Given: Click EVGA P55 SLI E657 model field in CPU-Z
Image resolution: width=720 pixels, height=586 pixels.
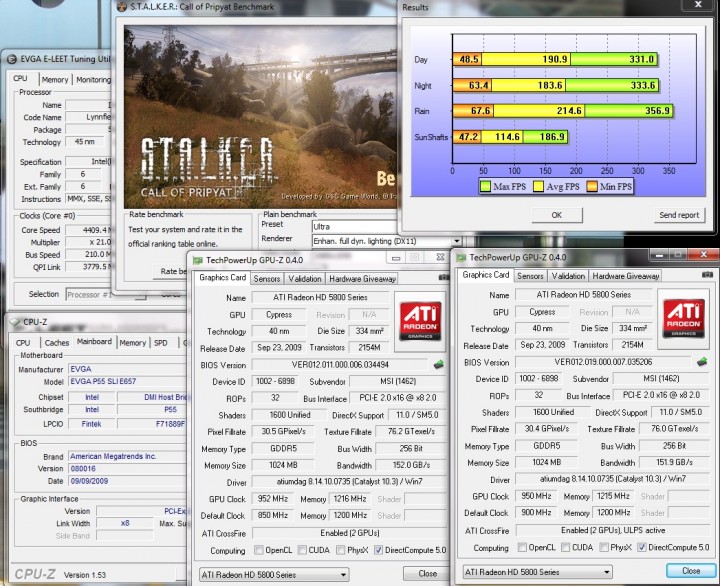Looking at the screenshot, I should coord(128,381).
